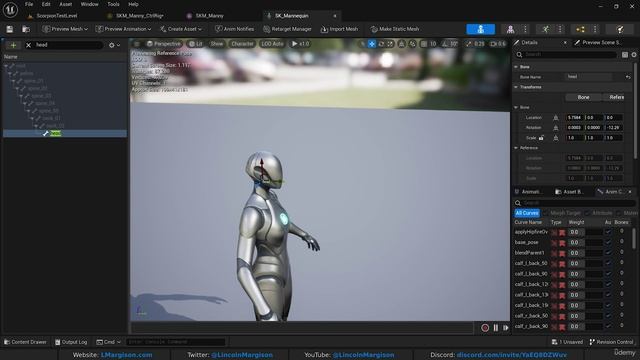Viewport: 640px width, 360px height.
Task: Toggle the Attribute filter checkbox
Action: coord(587,213)
